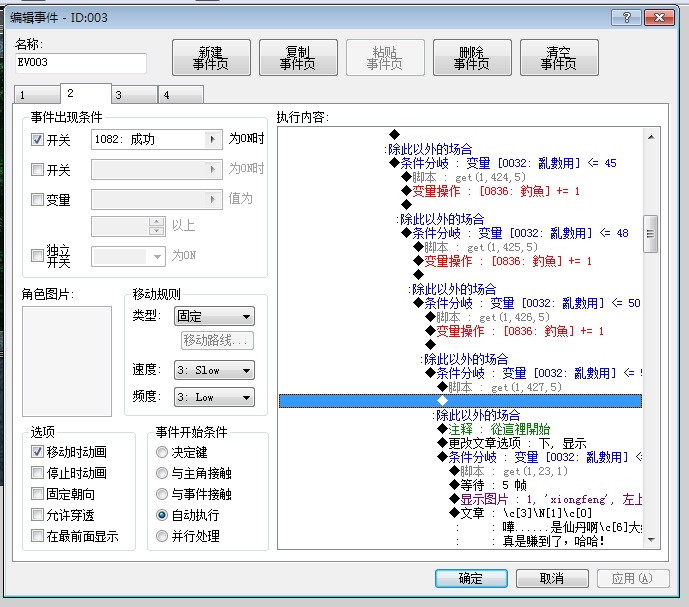Select the comment line 注释：從這裡開始
The height and width of the screenshot is (607, 689).
coord(494,429)
